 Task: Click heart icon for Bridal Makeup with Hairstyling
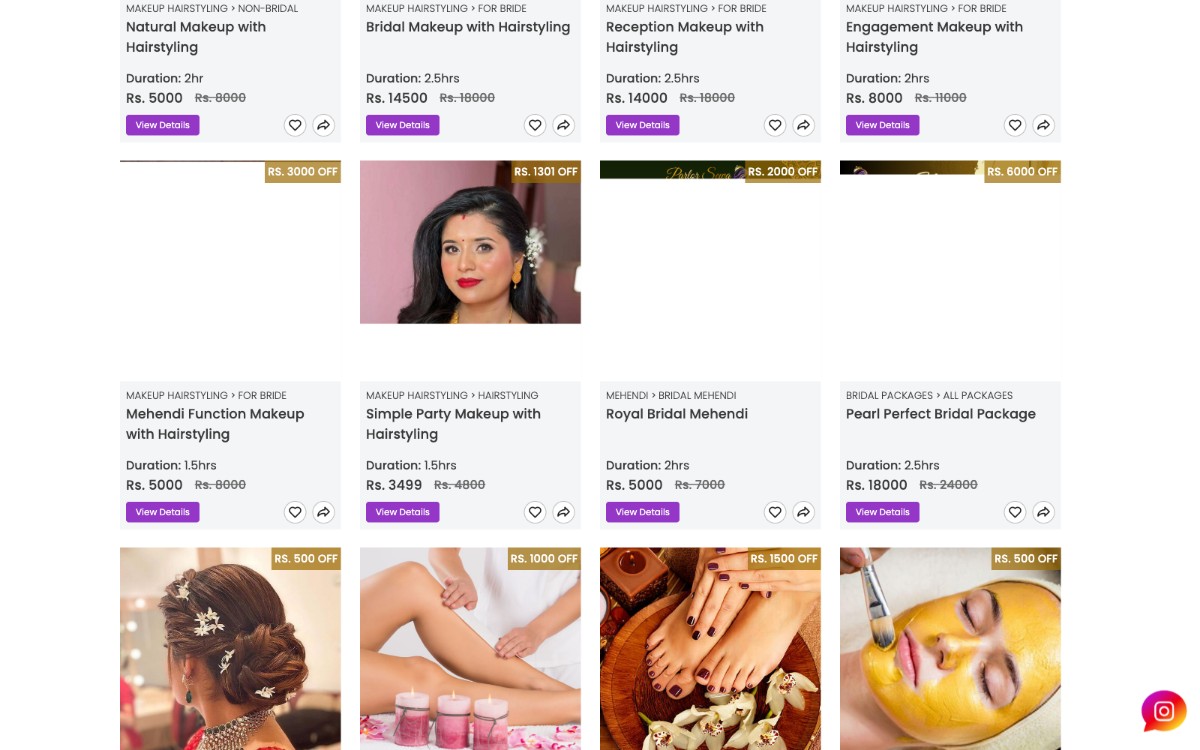[x=535, y=125]
